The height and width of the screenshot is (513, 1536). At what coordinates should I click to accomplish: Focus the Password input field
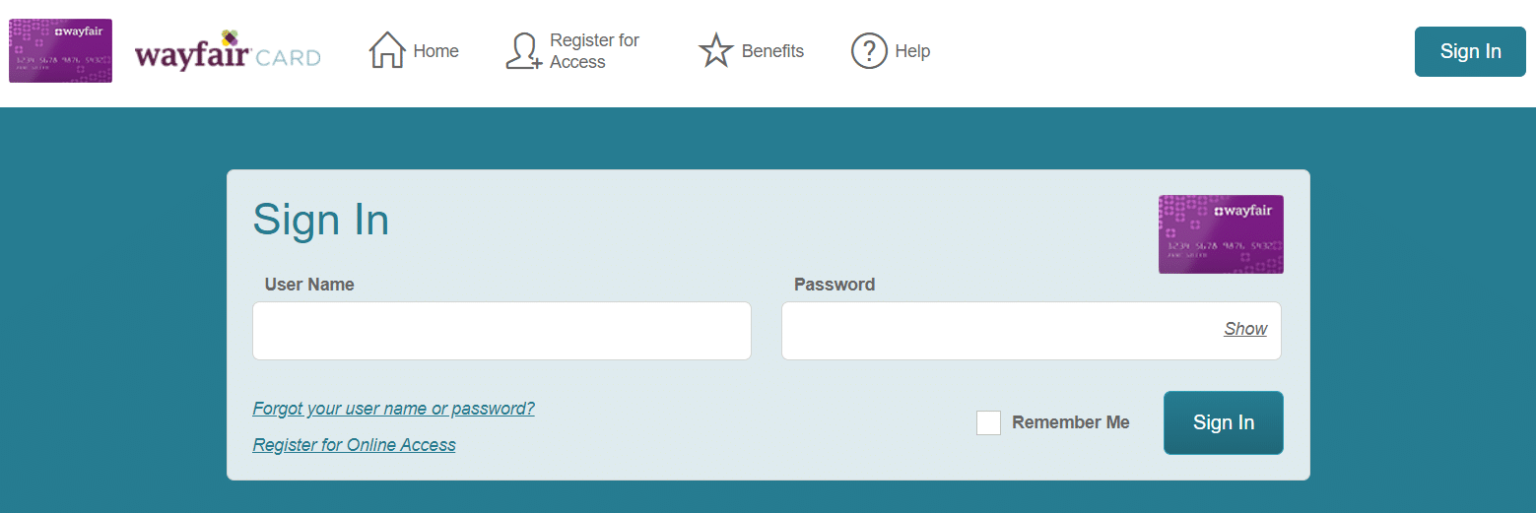(x=1031, y=331)
